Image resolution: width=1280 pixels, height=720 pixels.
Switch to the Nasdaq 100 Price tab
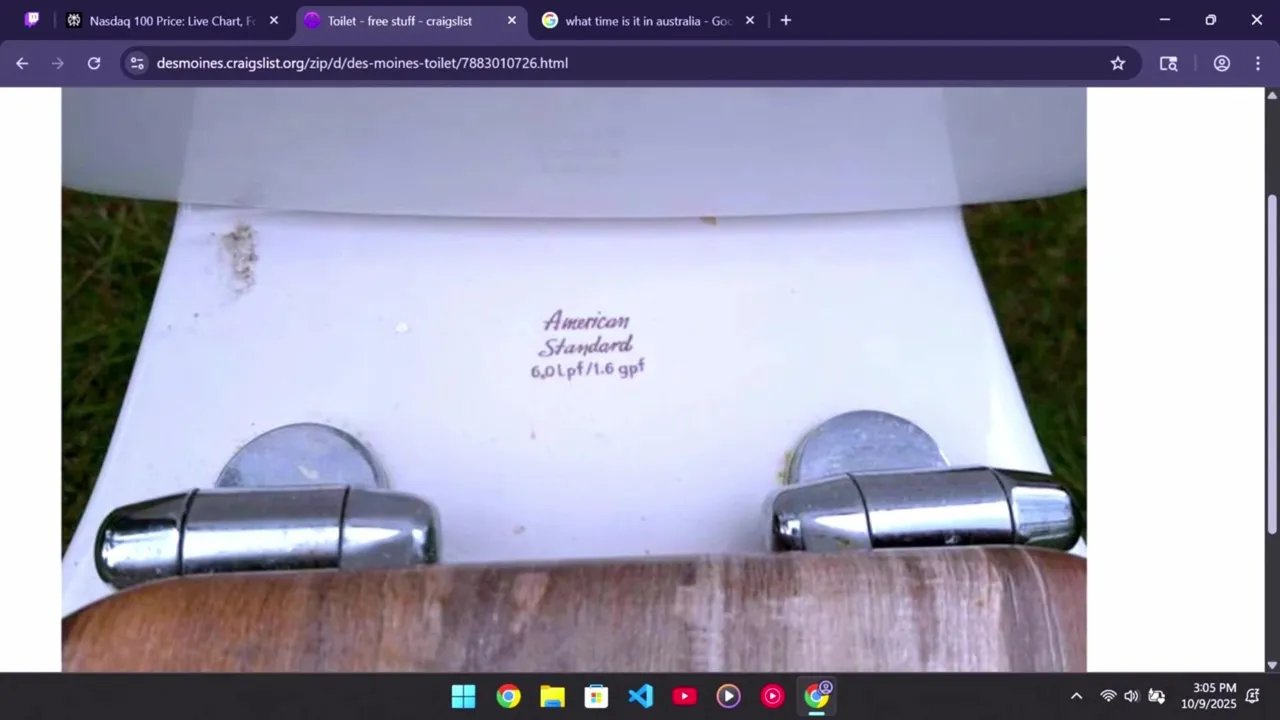(172, 20)
